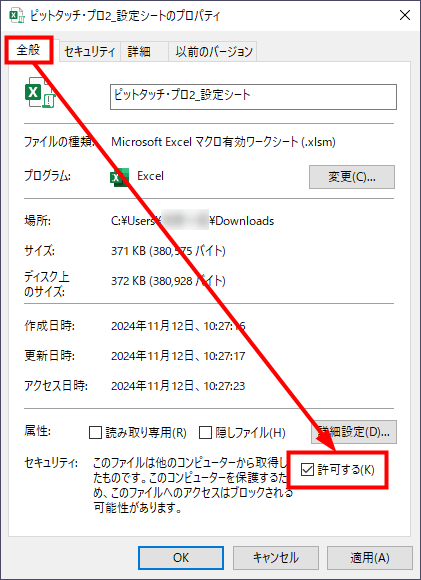This screenshot has width=421, height=580.
Task: Click the size value 371 KB
Action: coord(168,251)
